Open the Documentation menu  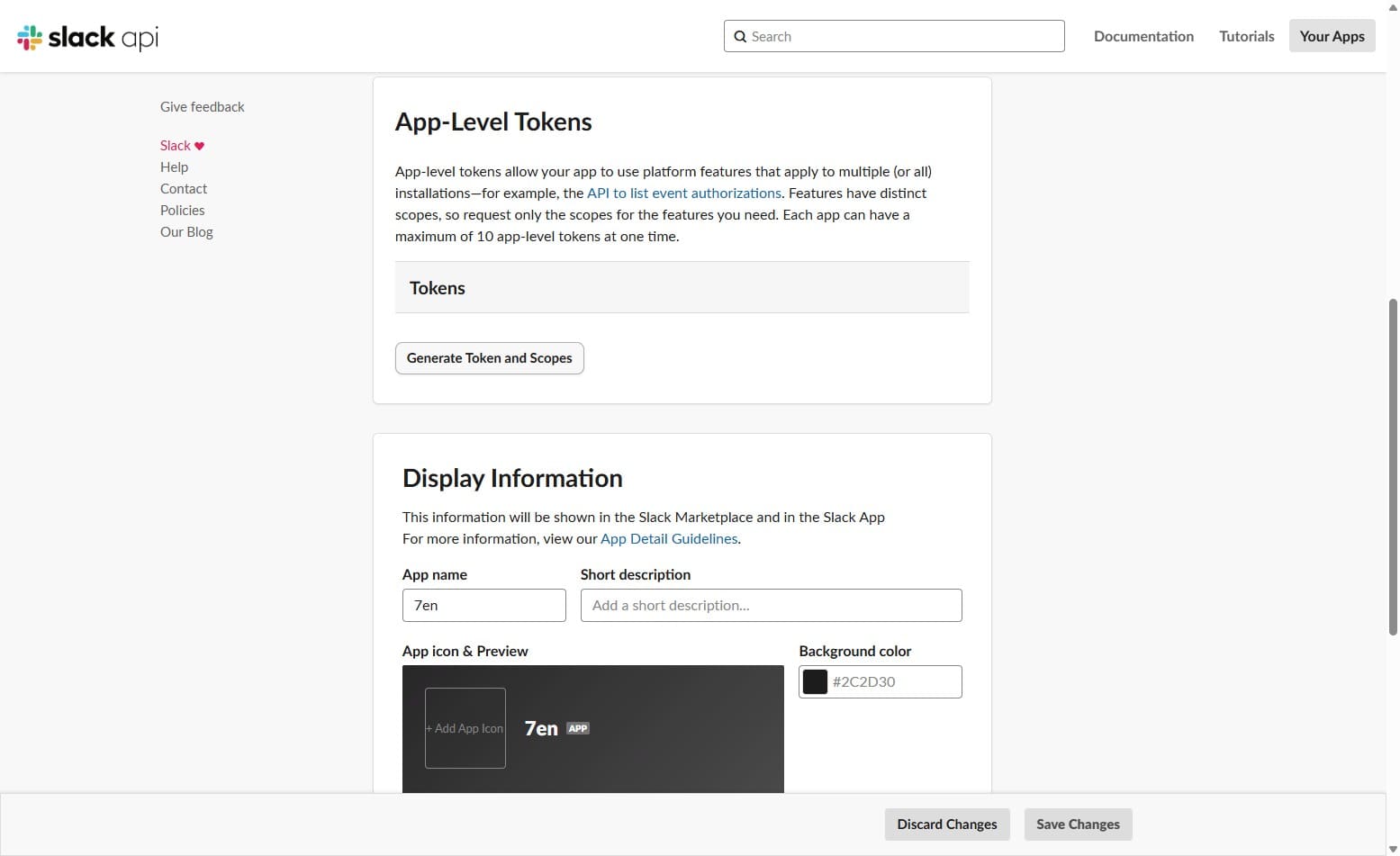[x=1143, y=36]
